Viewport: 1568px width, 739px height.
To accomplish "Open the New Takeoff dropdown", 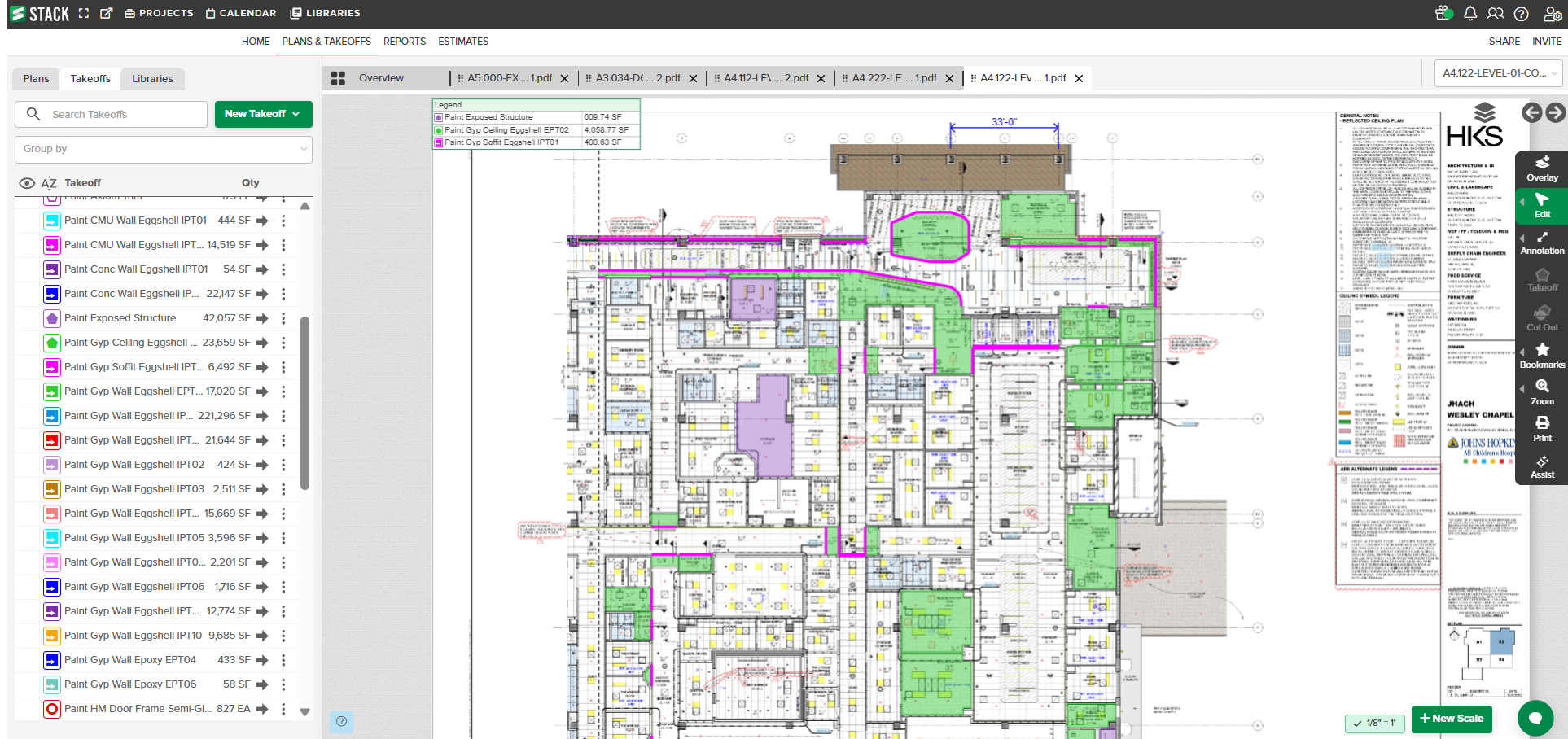I will click(x=263, y=114).
